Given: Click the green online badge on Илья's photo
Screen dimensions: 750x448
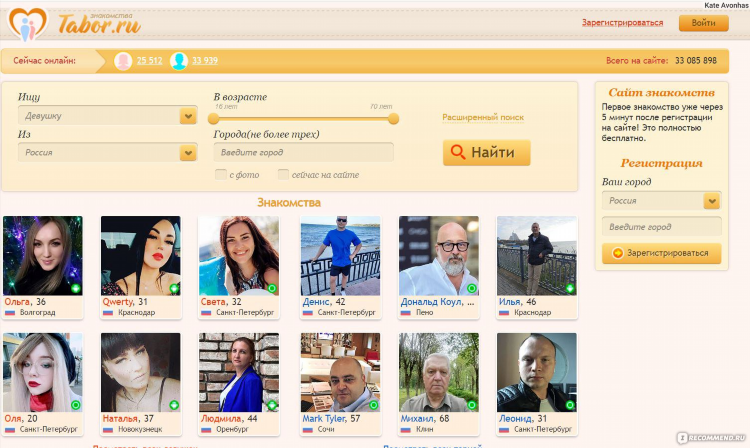Looking at the screenshot, I should (570, 288).
